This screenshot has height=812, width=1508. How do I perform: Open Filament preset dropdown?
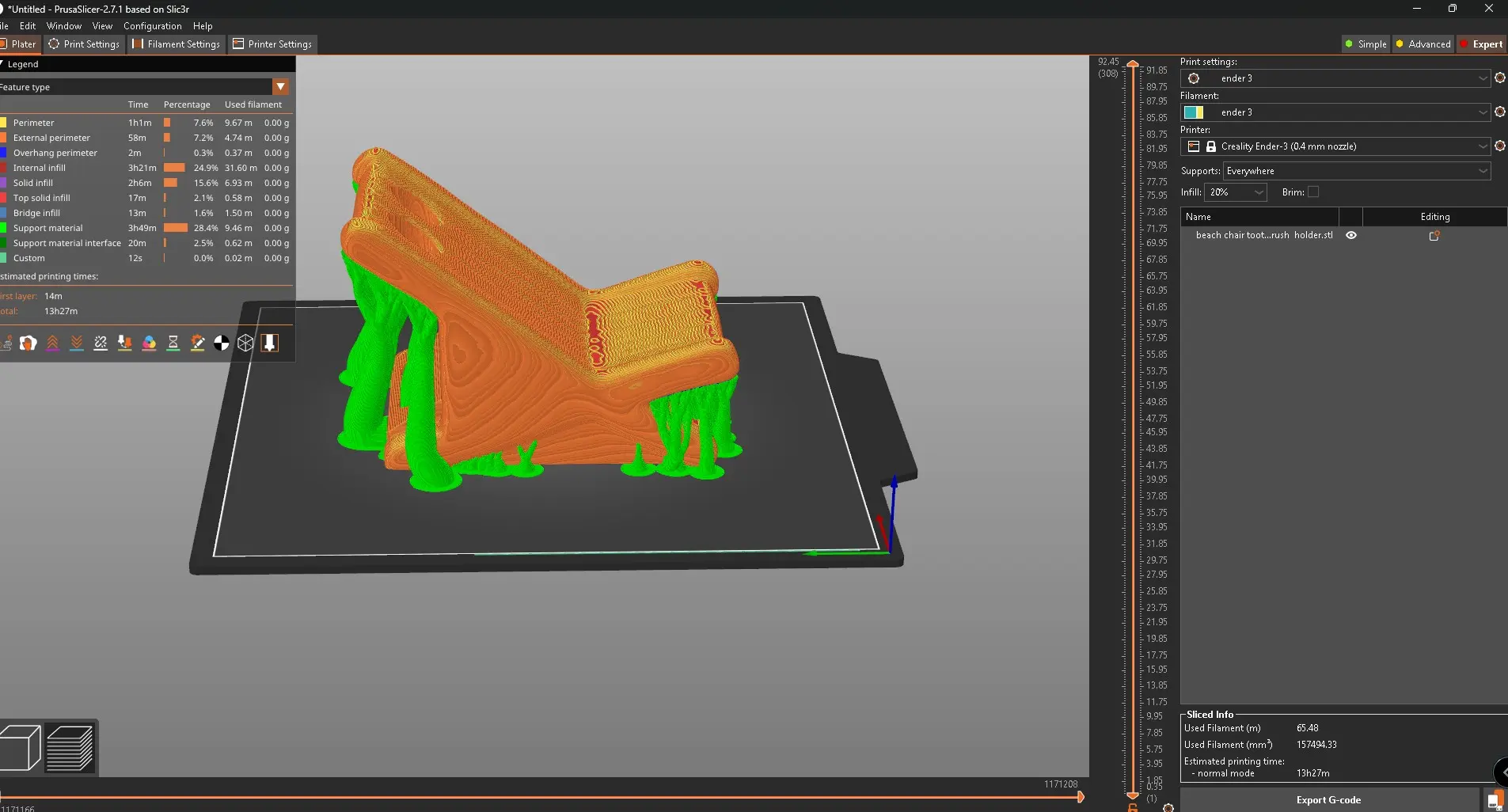[1335, 112]
